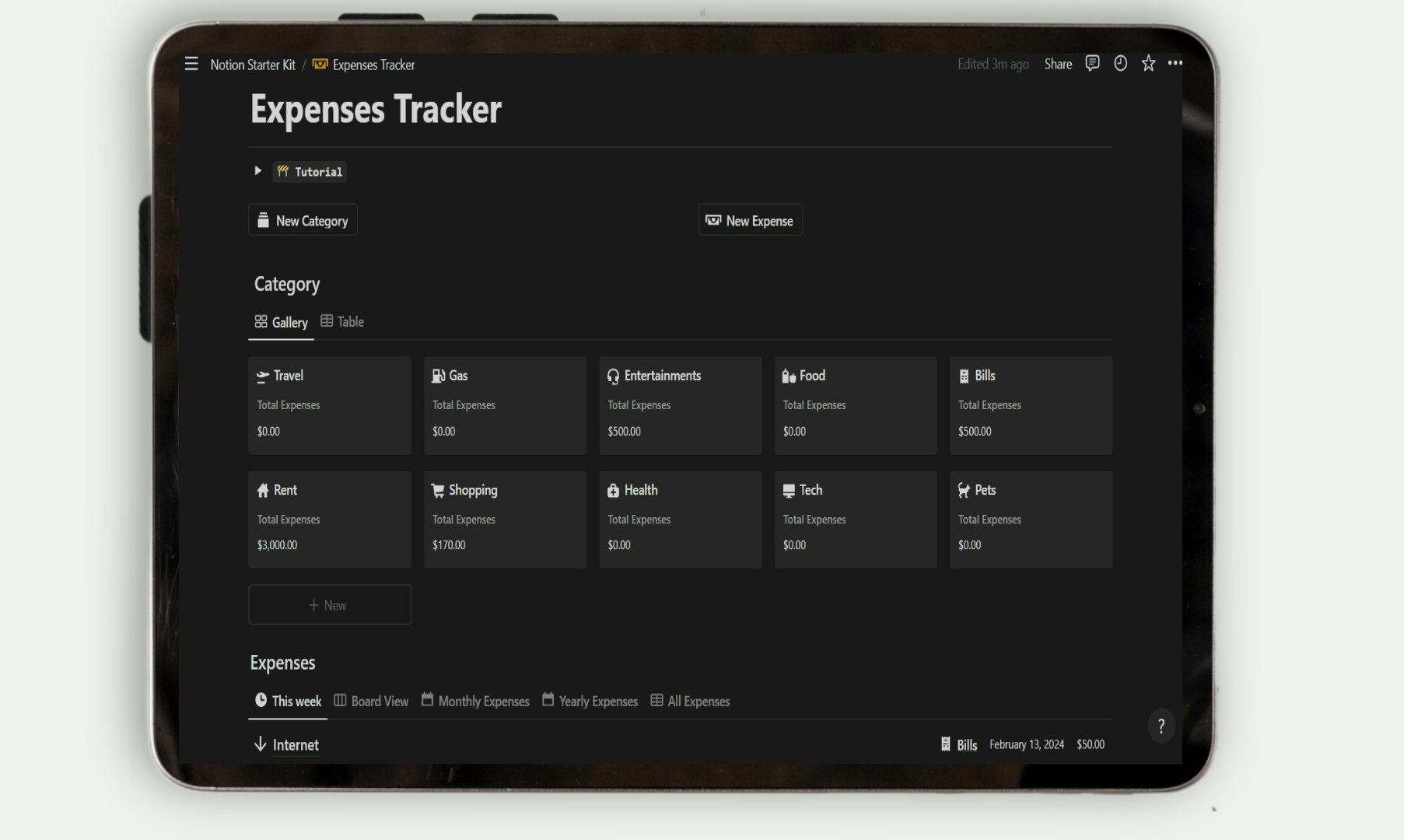Click the February 13, 2024 date
The width and height of the screenshot is (1404, 840).
click(1027, 744)
